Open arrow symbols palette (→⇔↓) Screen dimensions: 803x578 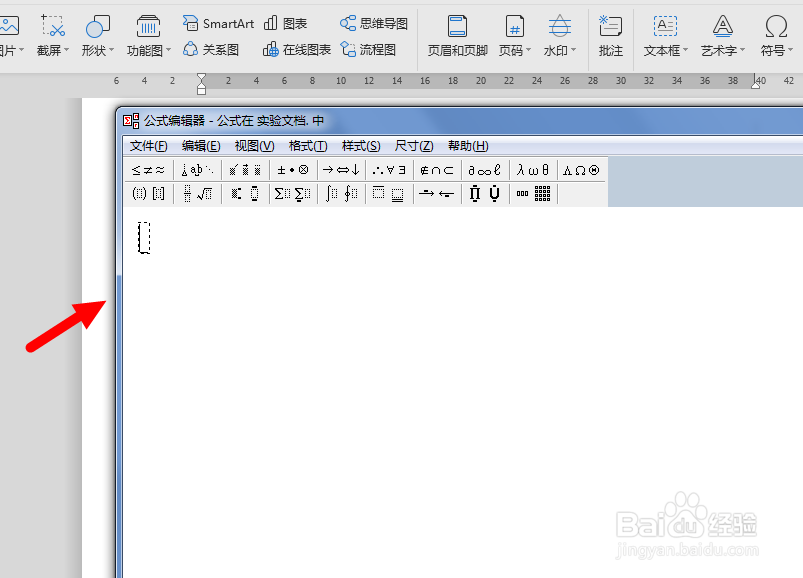pos(341,170)
